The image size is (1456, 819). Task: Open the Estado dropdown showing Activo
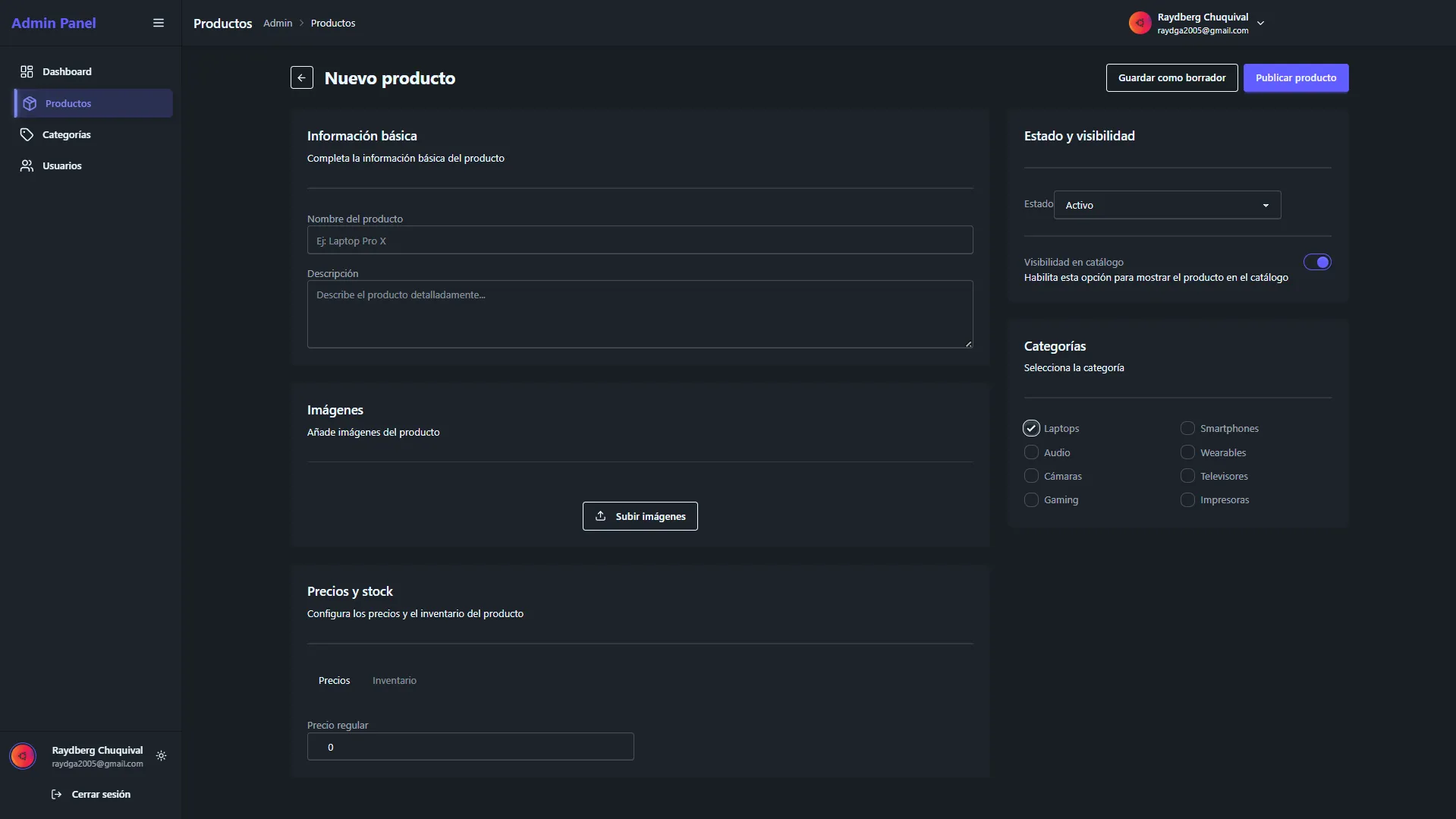1166,205
